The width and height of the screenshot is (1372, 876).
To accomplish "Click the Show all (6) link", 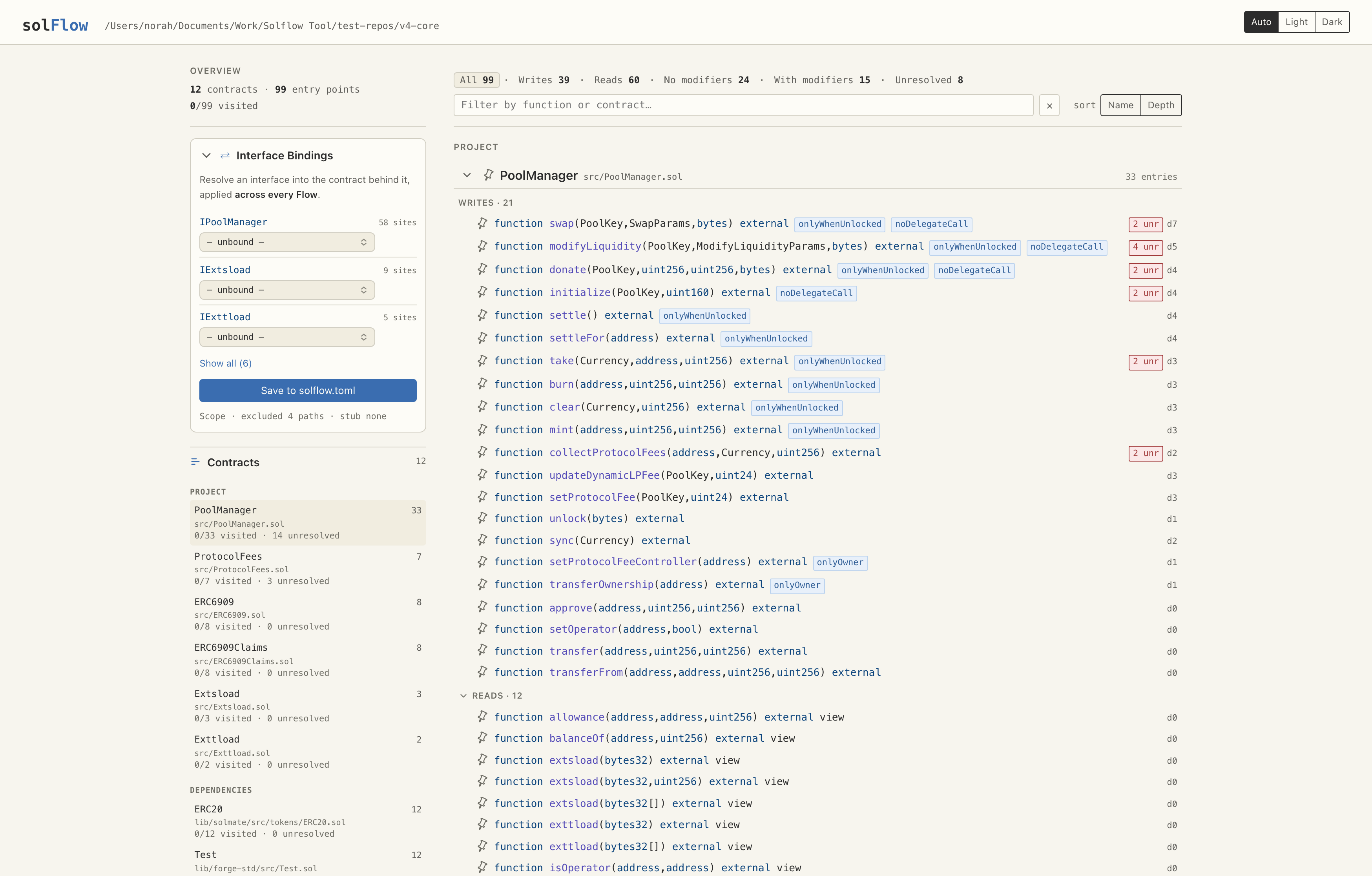I will click(x=226, y=363).
